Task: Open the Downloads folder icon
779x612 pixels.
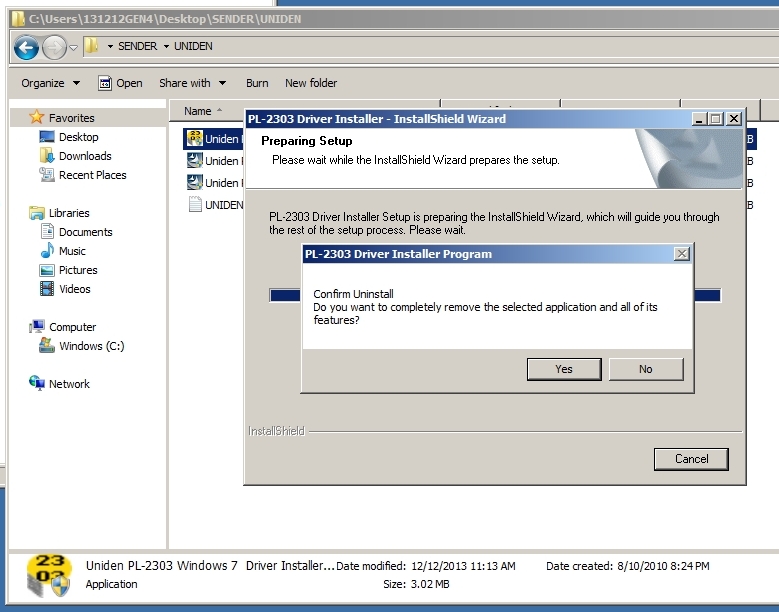Action: click(x=47, y=156)
